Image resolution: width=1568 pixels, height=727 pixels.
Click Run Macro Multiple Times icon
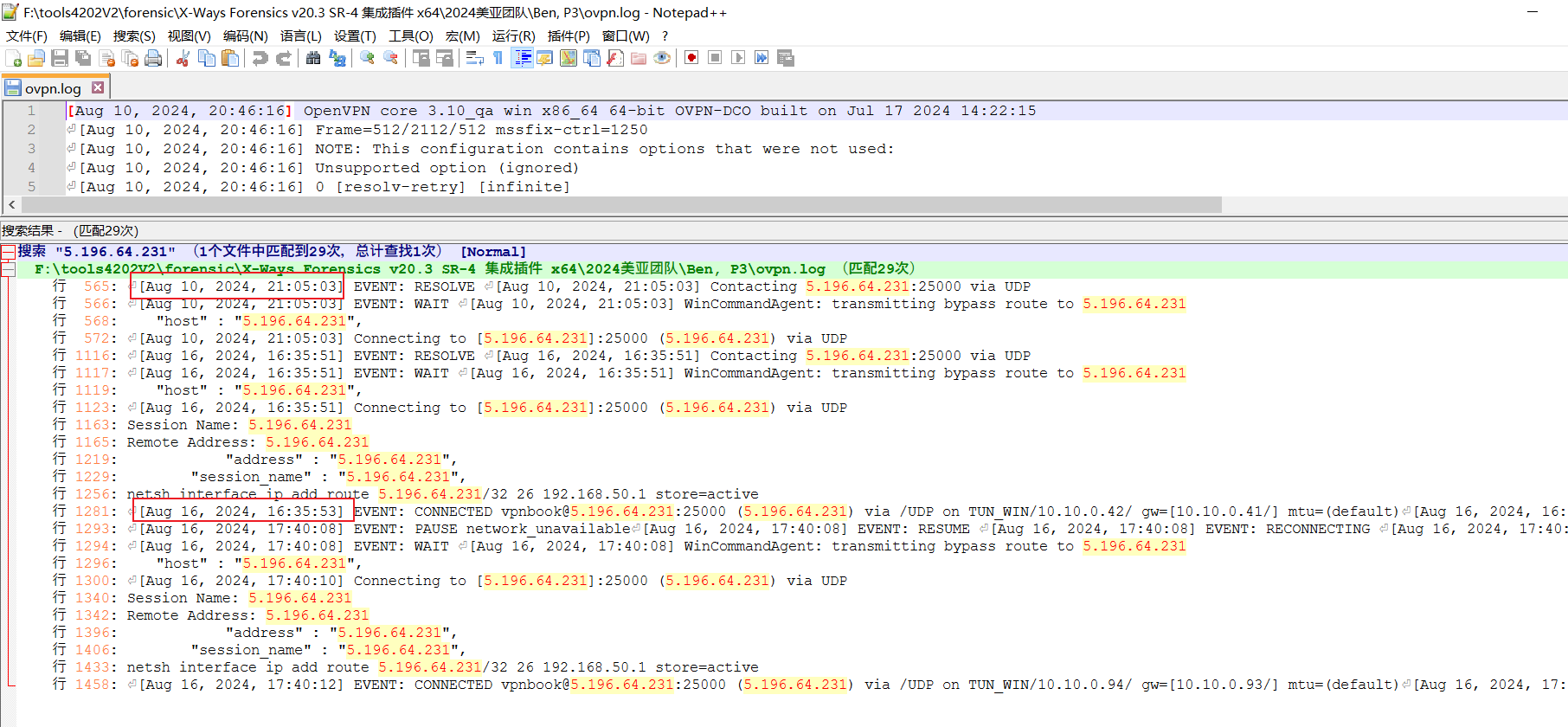[x=762, y=58]
